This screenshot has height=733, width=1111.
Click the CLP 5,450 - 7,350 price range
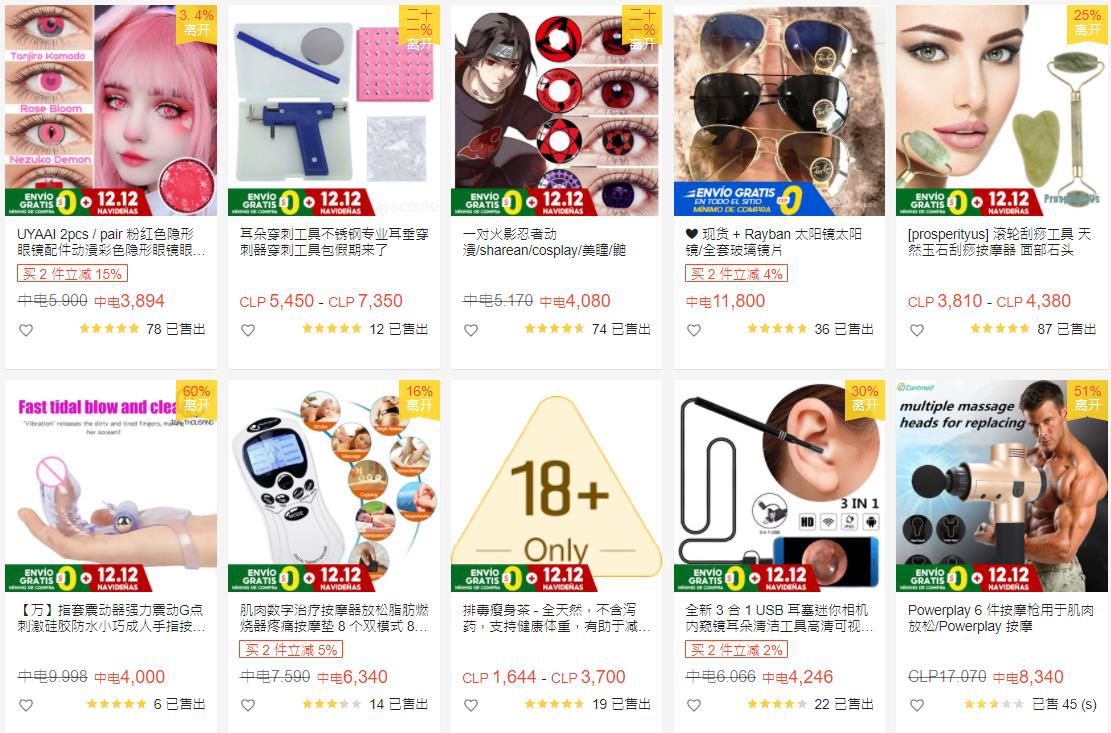(x=321, y=301)
